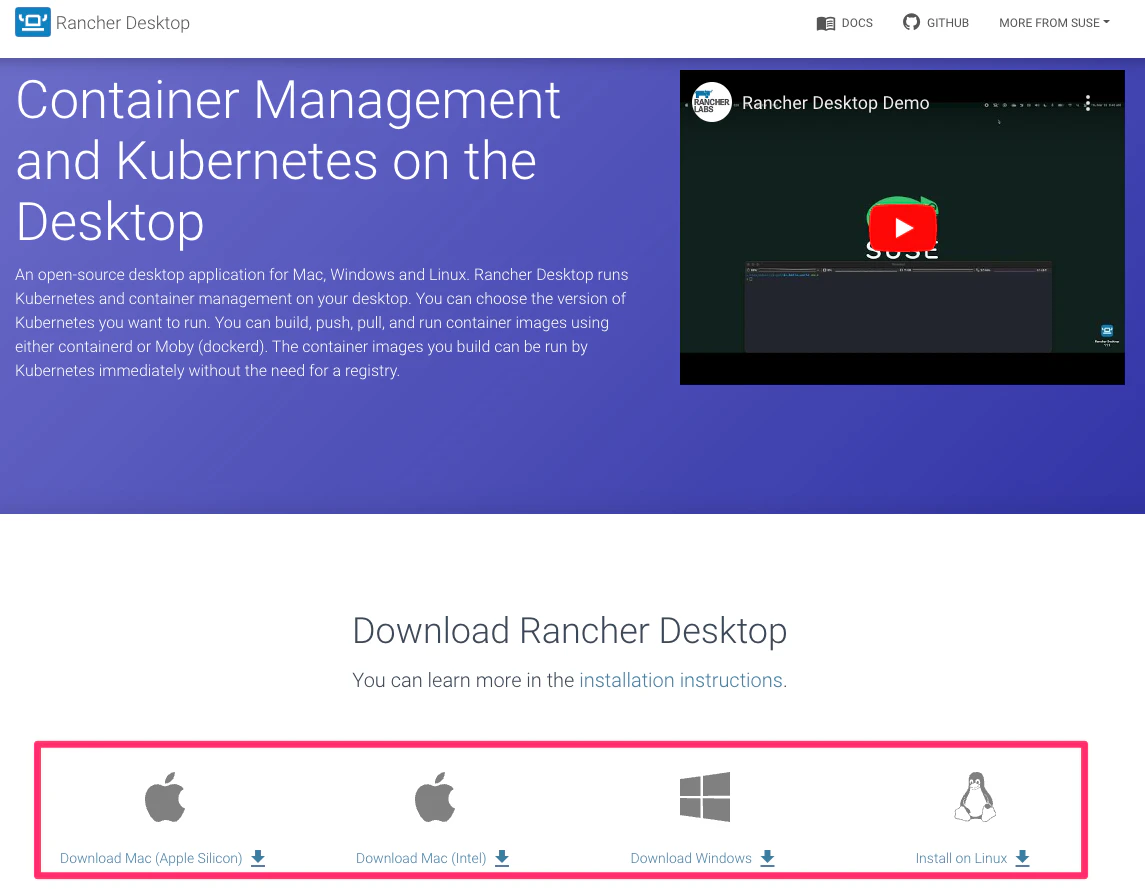Follow the installation instructions link
The image size is (1145, 889).
(x=681, y=680)
